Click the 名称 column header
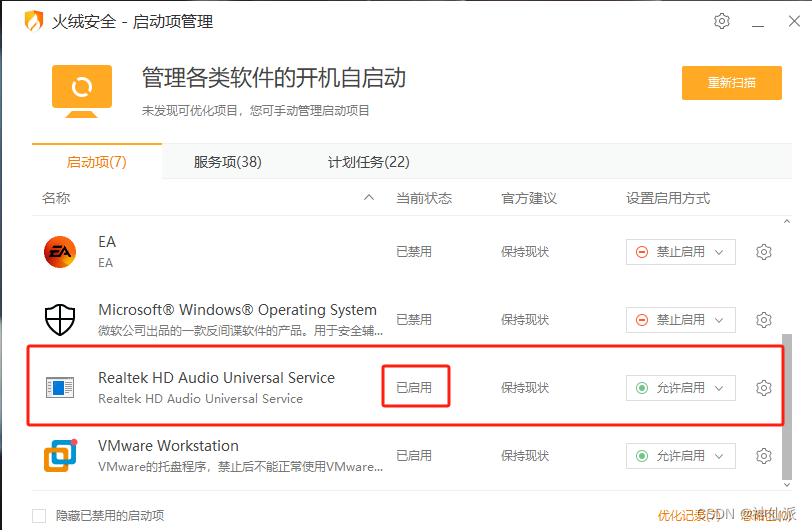The height and width of the screenshot is (530, 812). pyautogui.click(x=56, y=198)
